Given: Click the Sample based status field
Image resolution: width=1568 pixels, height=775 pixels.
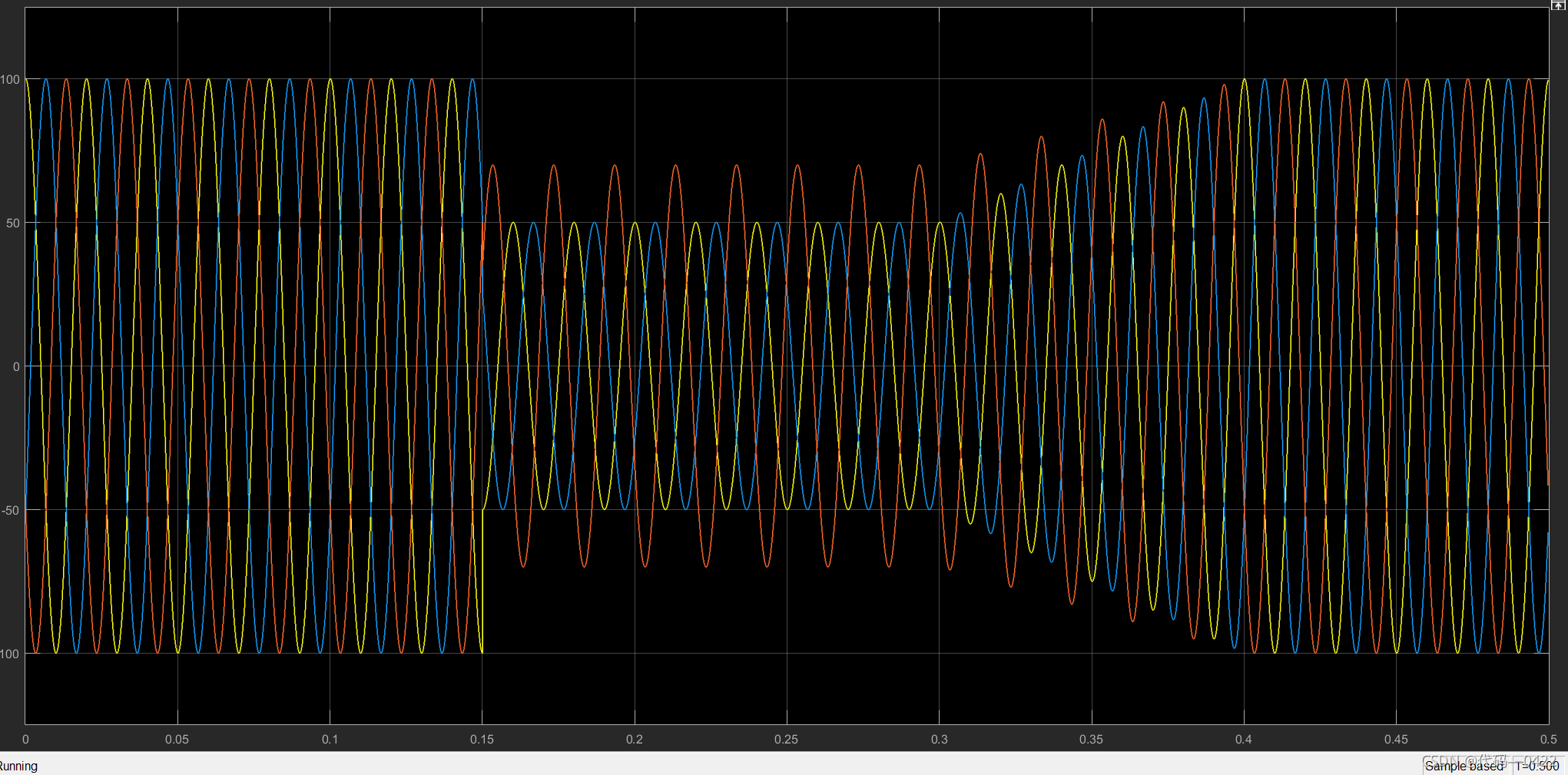Looking at the screenshot, I should tap(1463, 766).
